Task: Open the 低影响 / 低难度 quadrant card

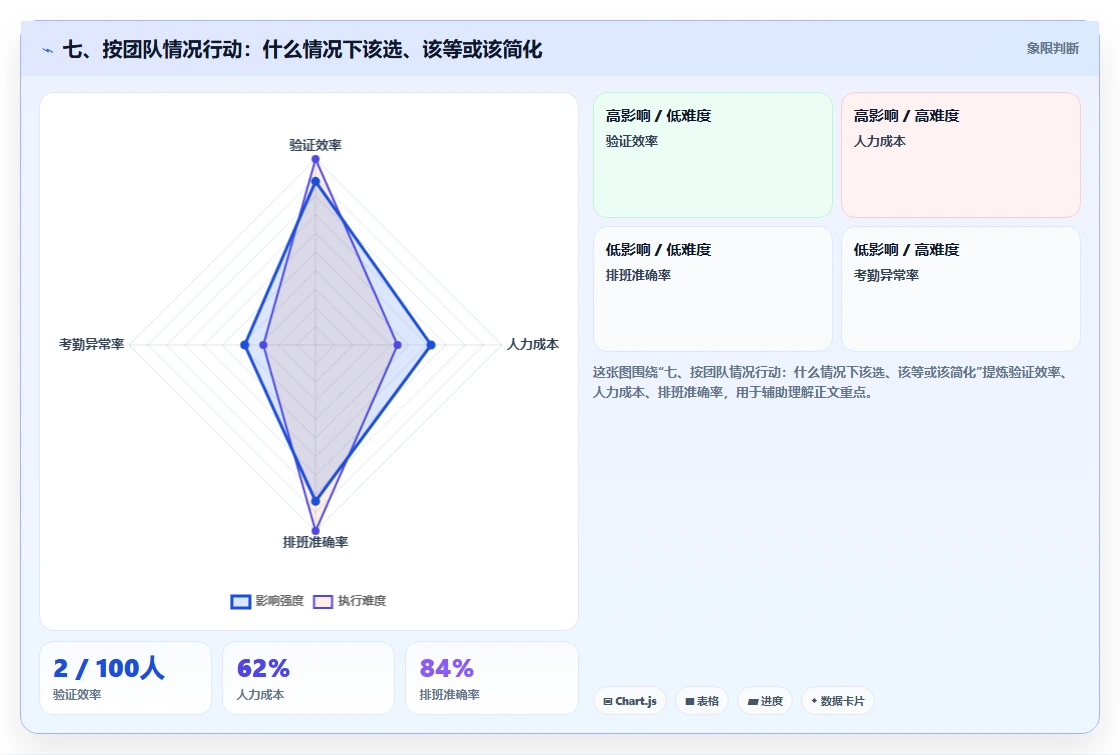Action: pyautogui.click(x=713, y=289)
